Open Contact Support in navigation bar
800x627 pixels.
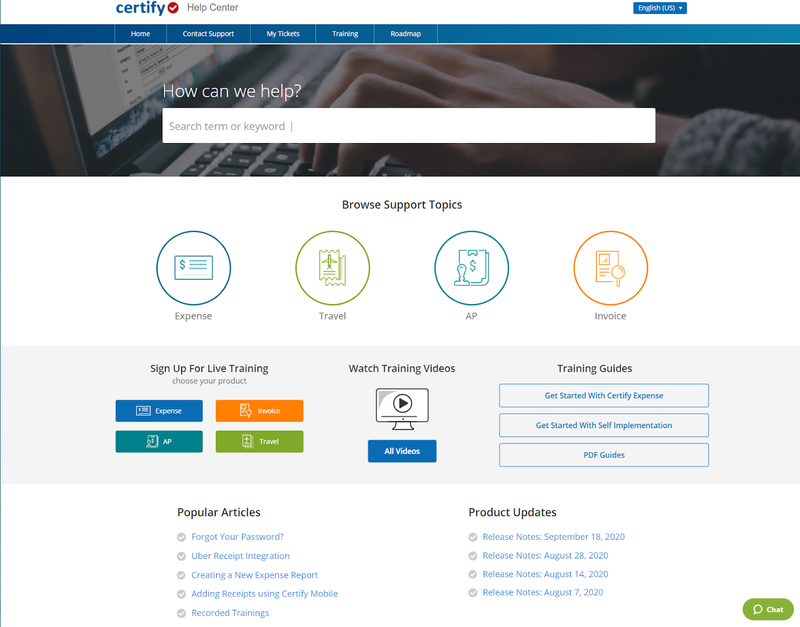click(208, 34)
